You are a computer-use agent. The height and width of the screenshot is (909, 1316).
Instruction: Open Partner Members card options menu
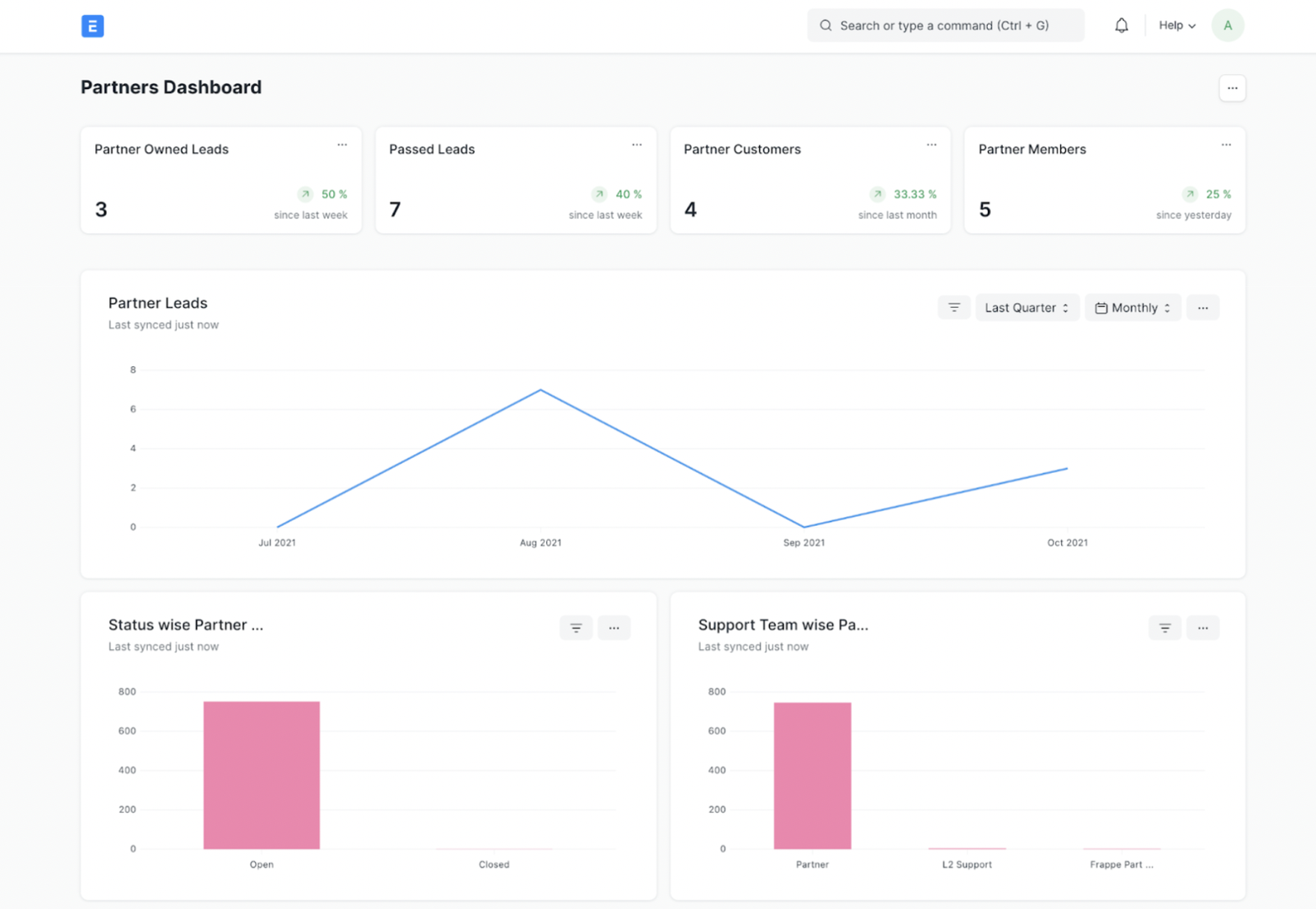(1226, 145)
